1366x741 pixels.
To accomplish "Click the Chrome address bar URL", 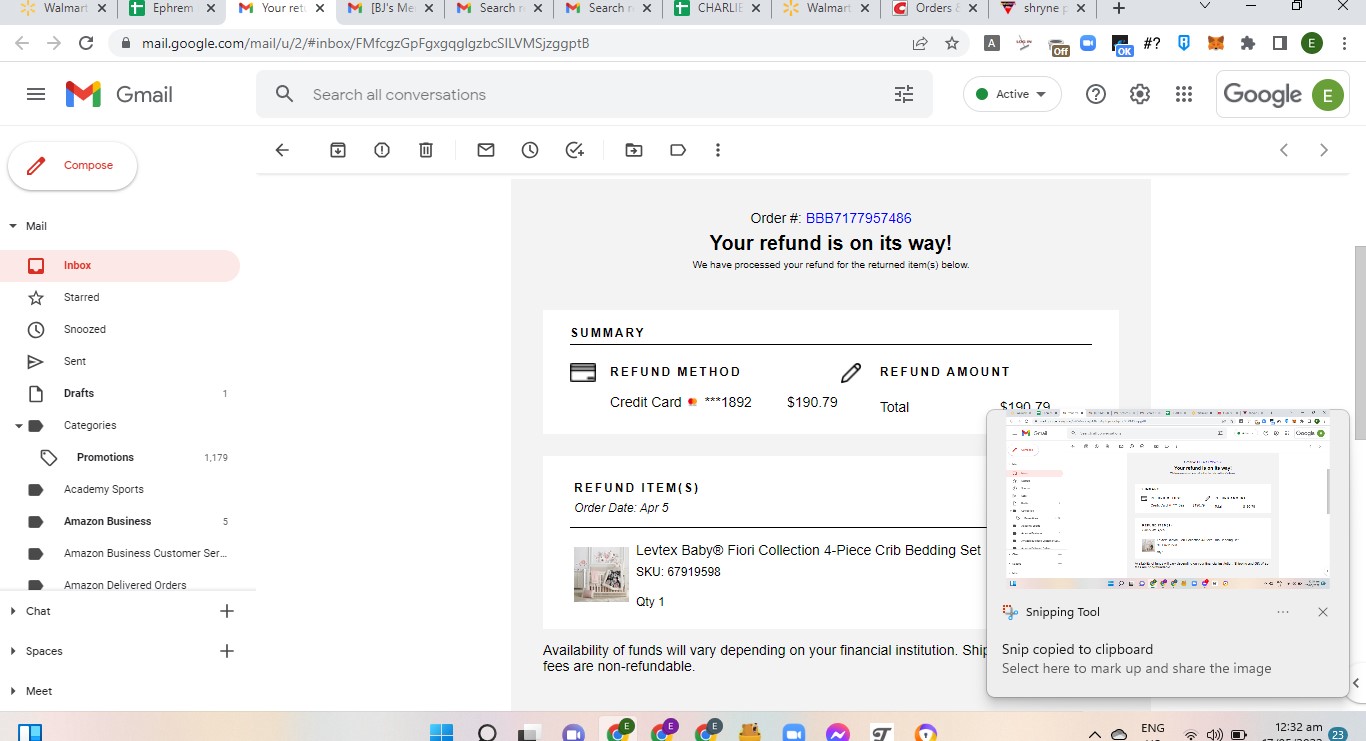I will click(x=365, y=43).
